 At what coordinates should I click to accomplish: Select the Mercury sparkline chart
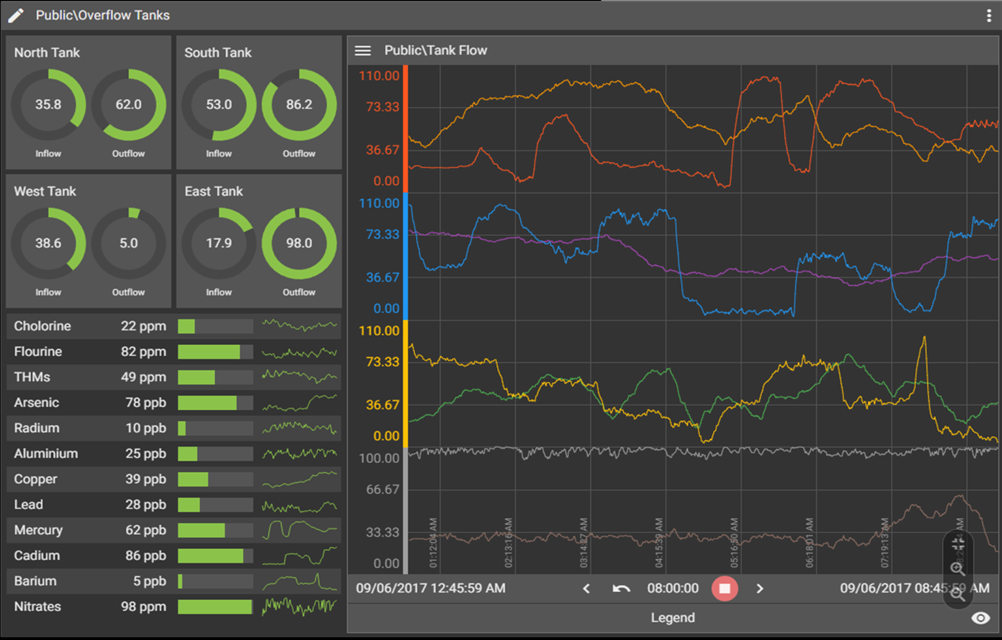click(301, 530)
